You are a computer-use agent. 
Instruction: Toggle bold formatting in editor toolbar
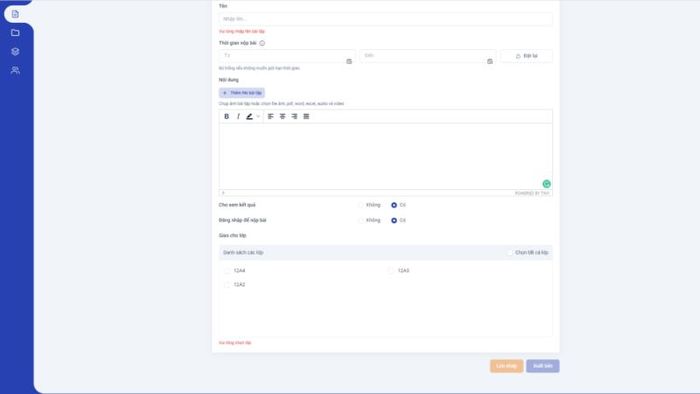click(x=226, y=116)
